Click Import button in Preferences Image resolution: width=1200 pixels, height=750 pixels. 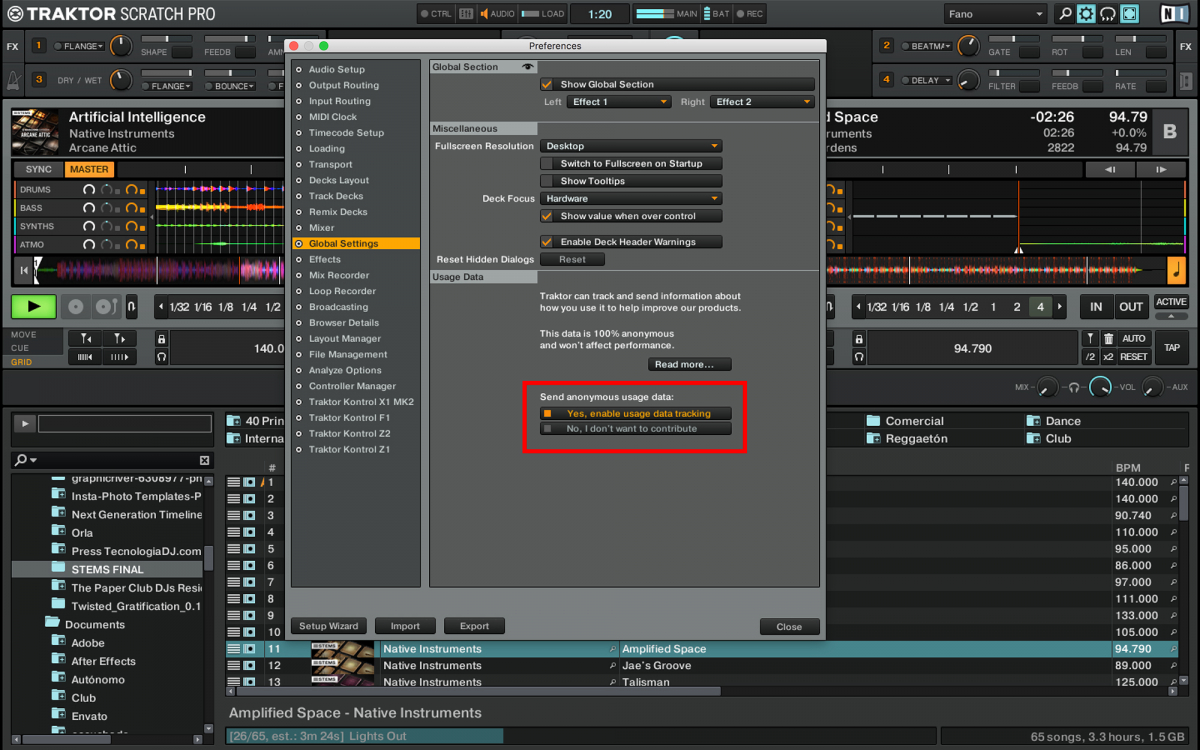(405, 626)
